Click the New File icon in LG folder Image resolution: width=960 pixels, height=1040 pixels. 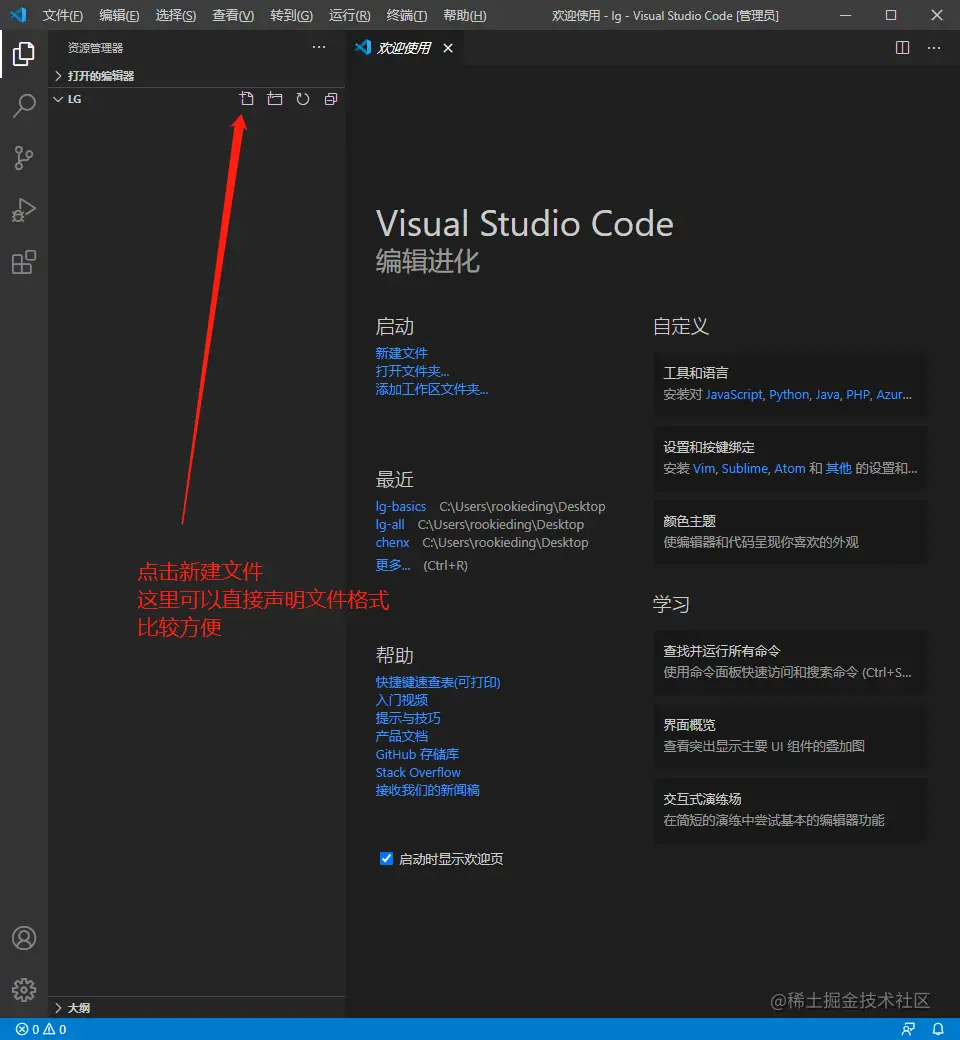click(247, 99)
